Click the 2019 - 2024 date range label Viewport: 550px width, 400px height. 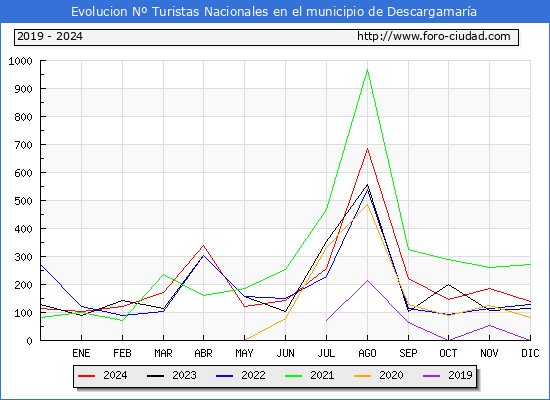[50, 36]
